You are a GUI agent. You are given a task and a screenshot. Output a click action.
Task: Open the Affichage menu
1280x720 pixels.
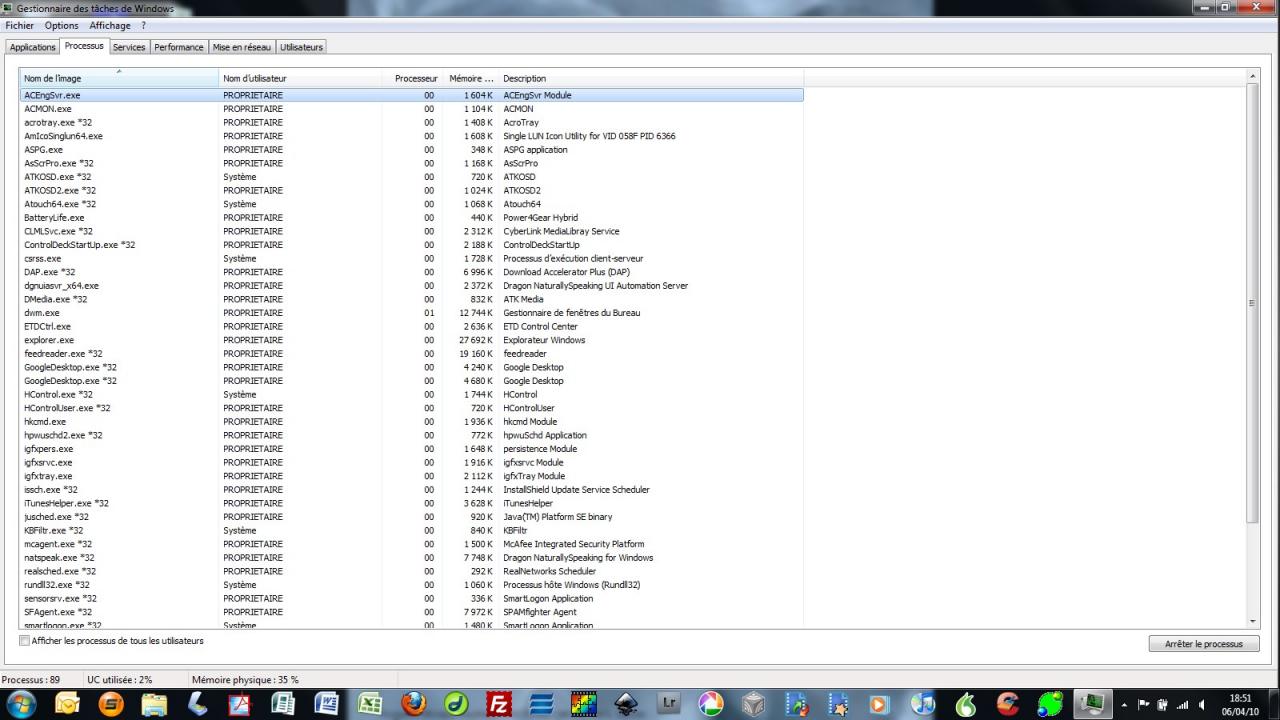click(x=110, y=26)
